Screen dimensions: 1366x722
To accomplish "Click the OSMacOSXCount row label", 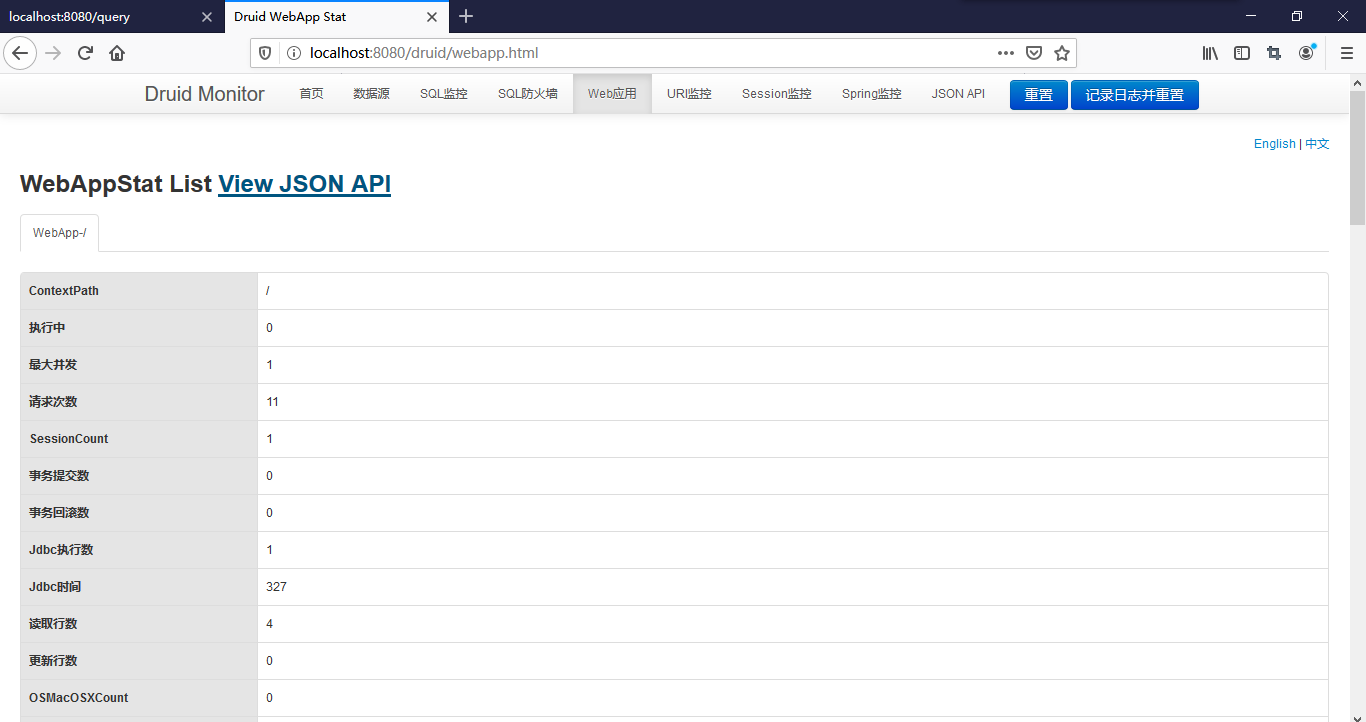I will click(x=79, y=698).
